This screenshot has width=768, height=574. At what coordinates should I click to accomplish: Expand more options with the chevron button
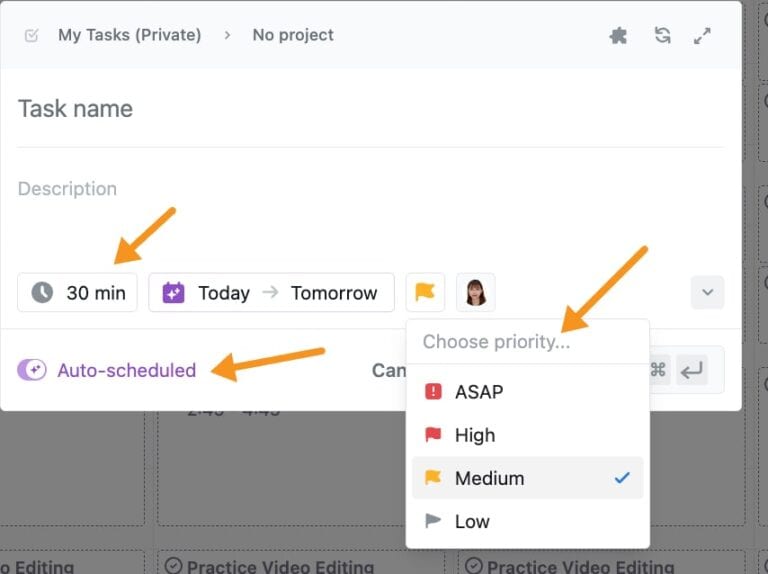707,292
